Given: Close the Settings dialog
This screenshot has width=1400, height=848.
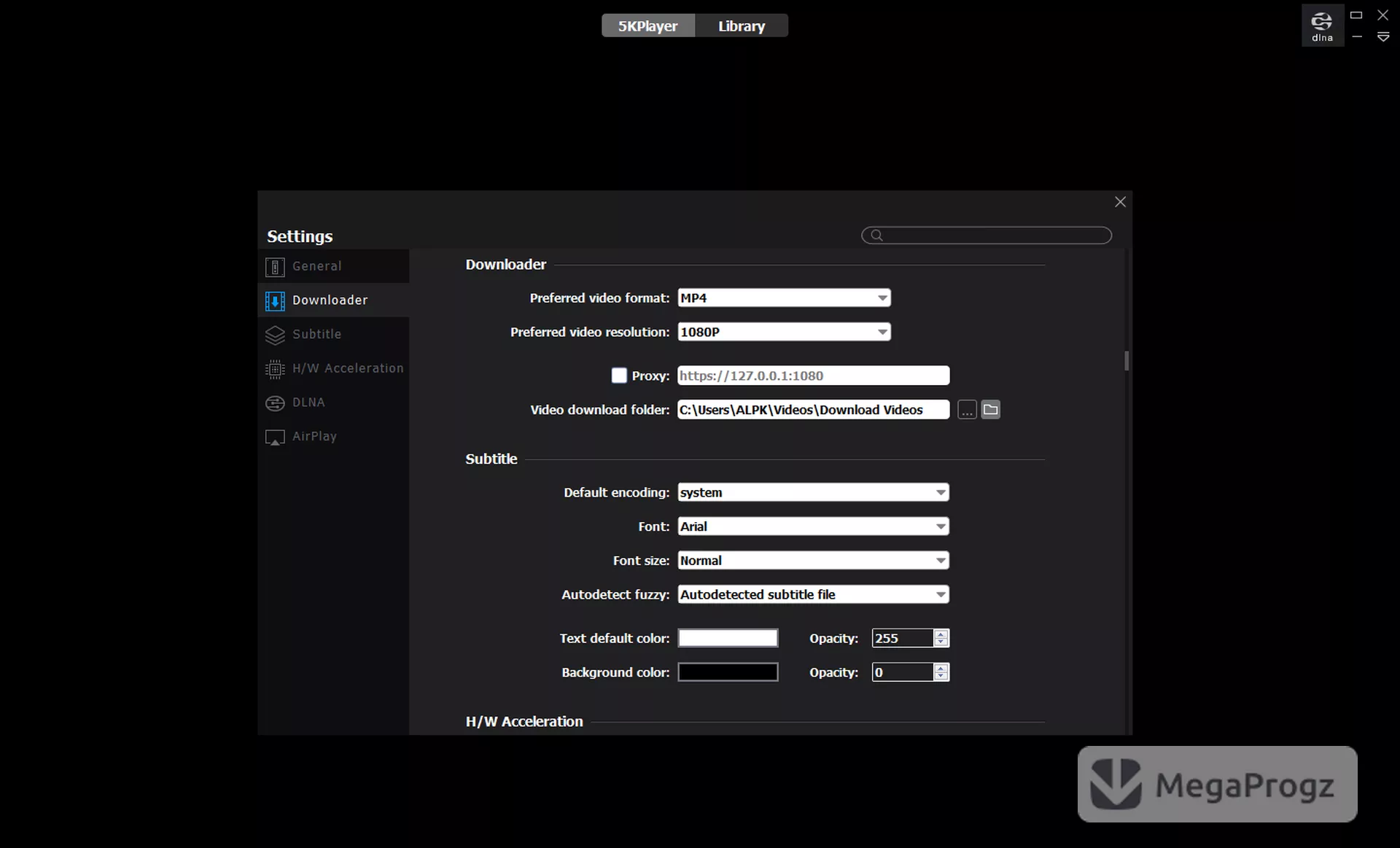Looking at the screenshot, I should [1120, 202].
